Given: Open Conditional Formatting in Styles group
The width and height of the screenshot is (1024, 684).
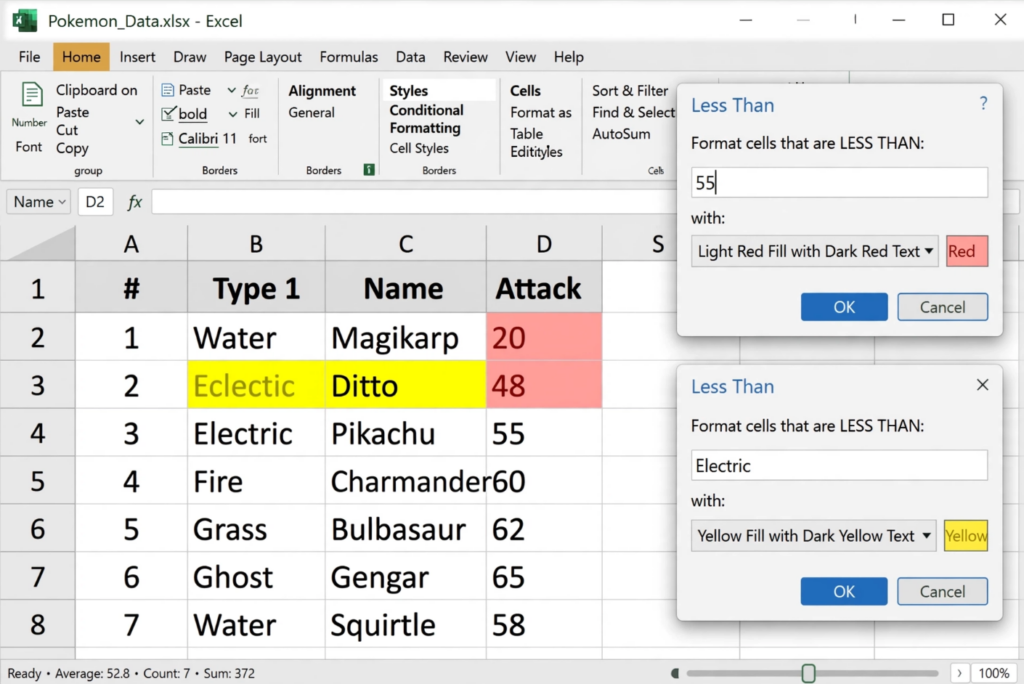Looking at the screenshot, I should 426,119.
